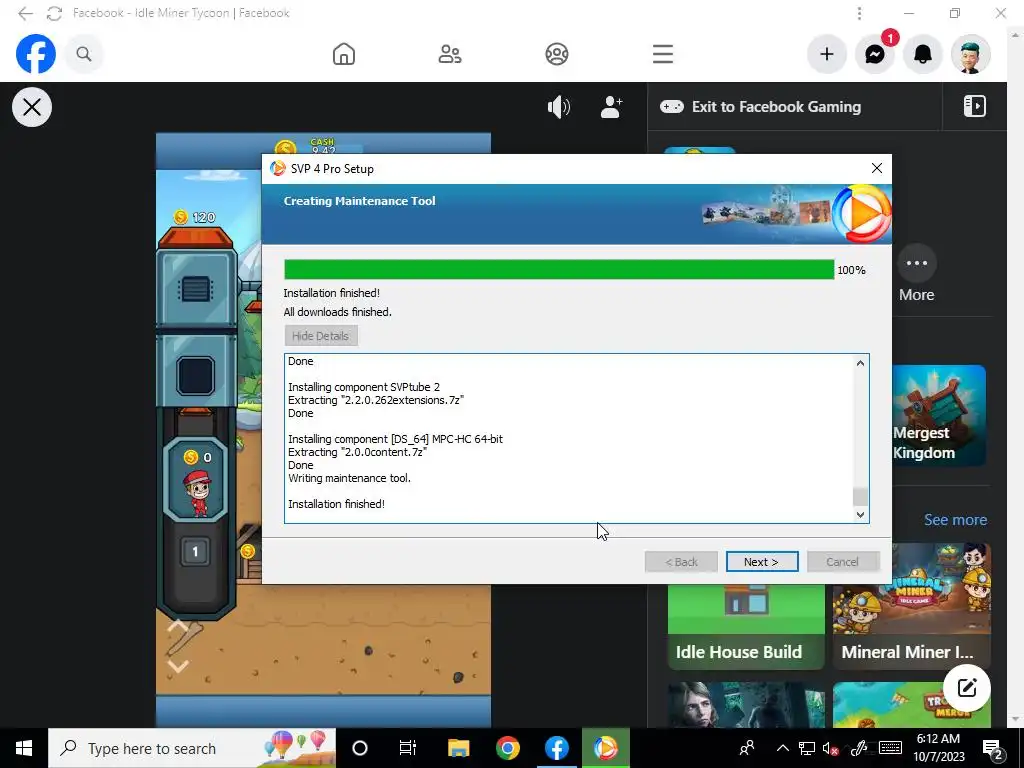Screen dimensions: 1024x768
Task: Click the installation progress bar
Action: pyautogui.click(x=559, y=270)
